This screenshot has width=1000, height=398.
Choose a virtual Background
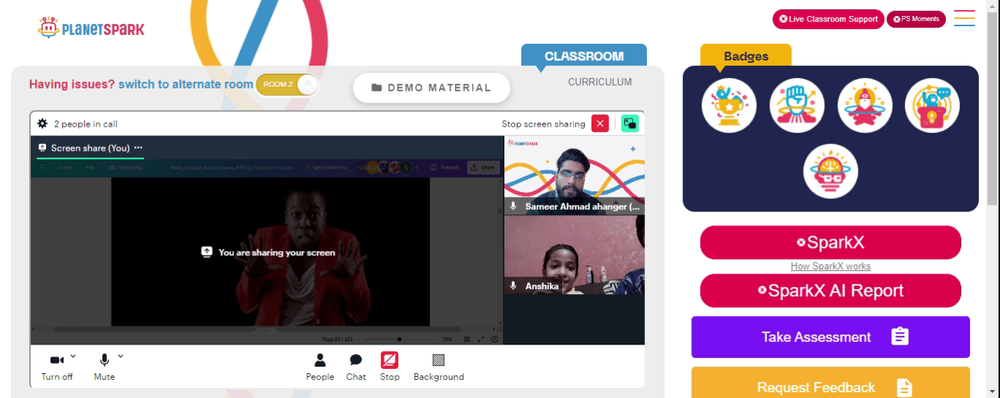439,367
